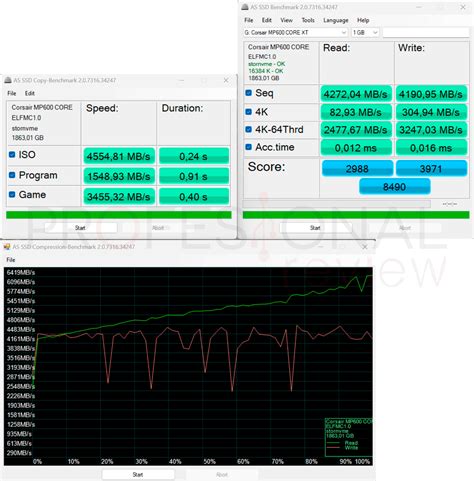Toggle the Seq test checkbox
Screen dimensions: 474x481
point(248,93)
